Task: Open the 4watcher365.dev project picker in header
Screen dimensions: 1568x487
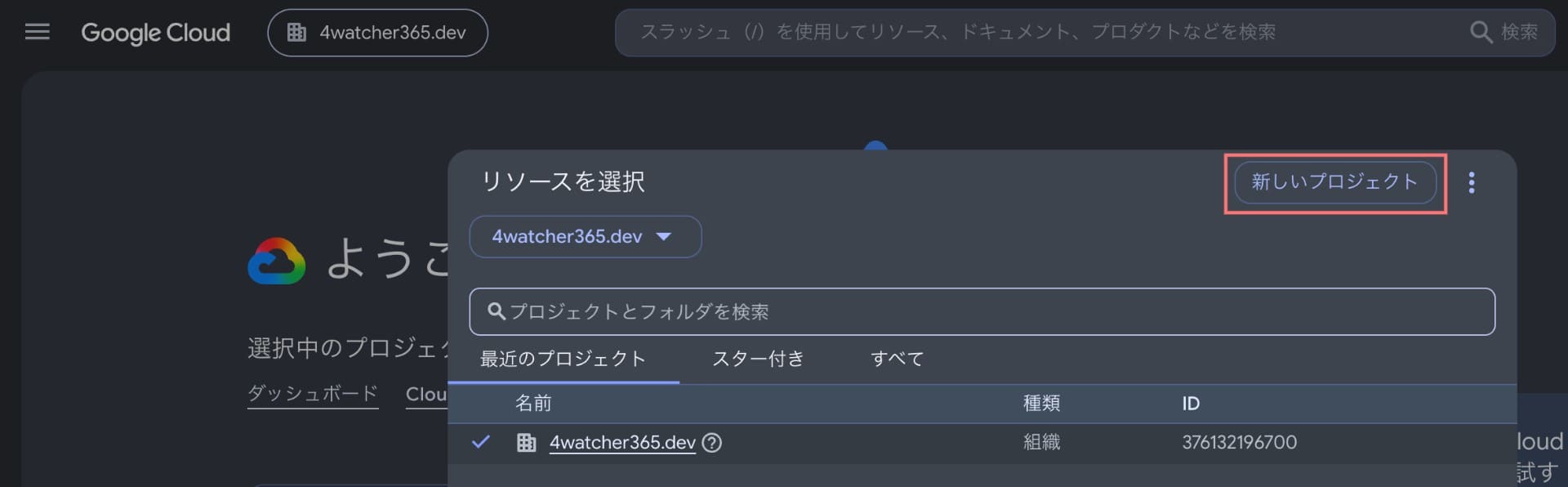Action: point(377,33)
